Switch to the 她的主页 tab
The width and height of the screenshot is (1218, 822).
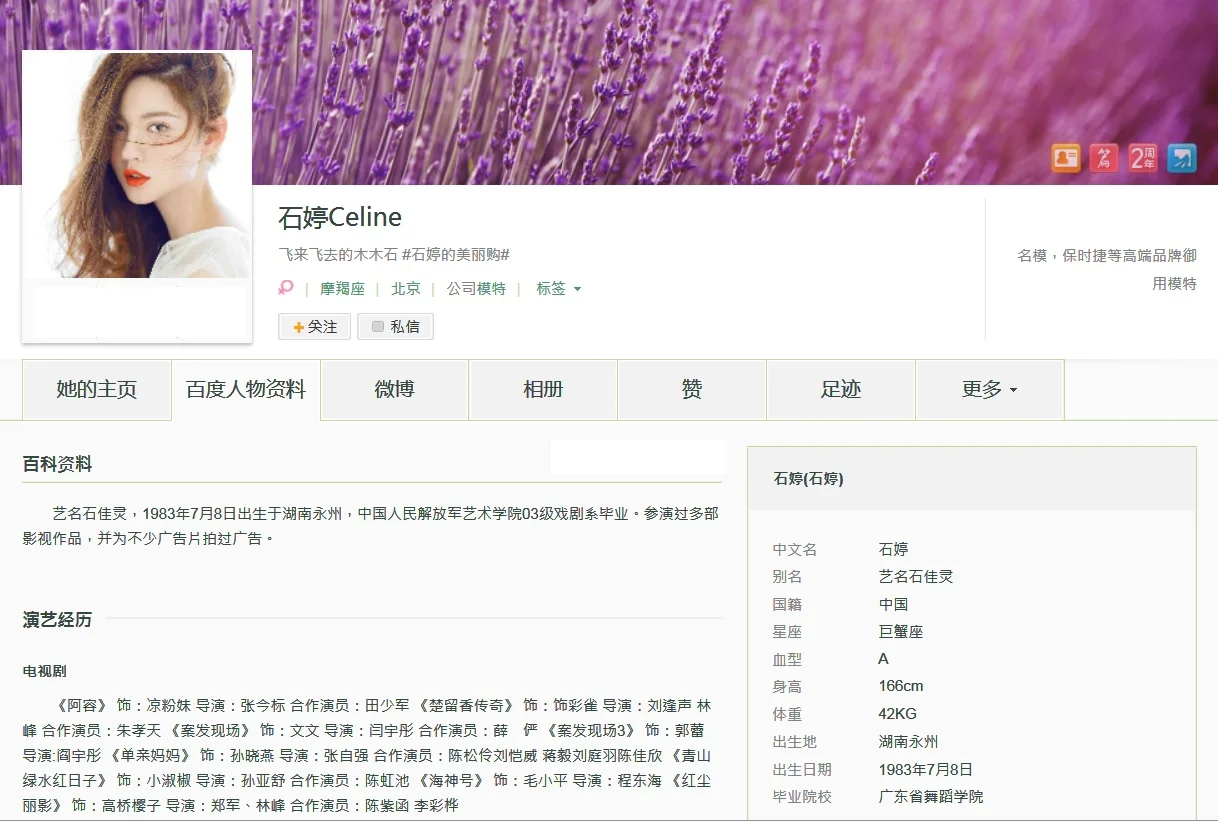coord(96,390)
